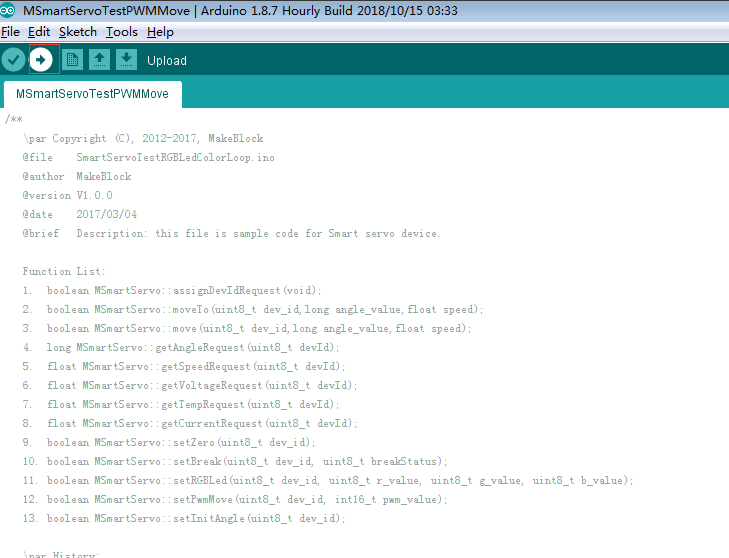This screenshot has width=729, height=558.
Task: Click the getAngleRequest(uint8_t devId) line
Action: 181,347
